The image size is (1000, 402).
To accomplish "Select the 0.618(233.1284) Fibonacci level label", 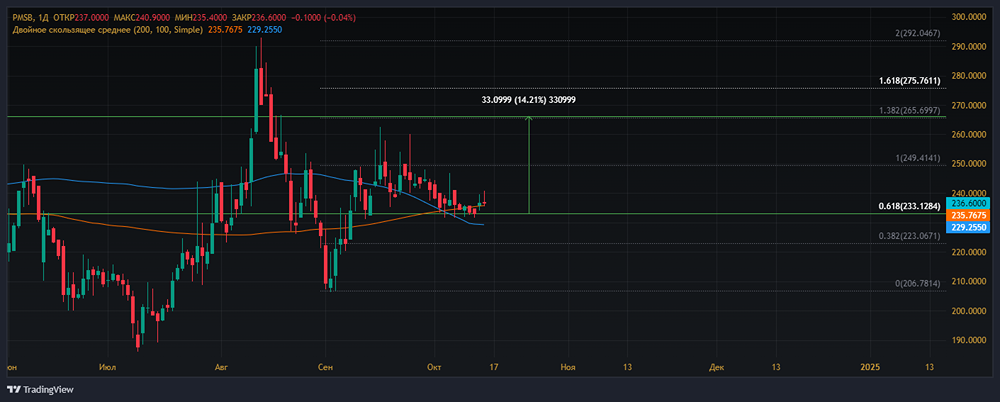I will click(909, 206).
